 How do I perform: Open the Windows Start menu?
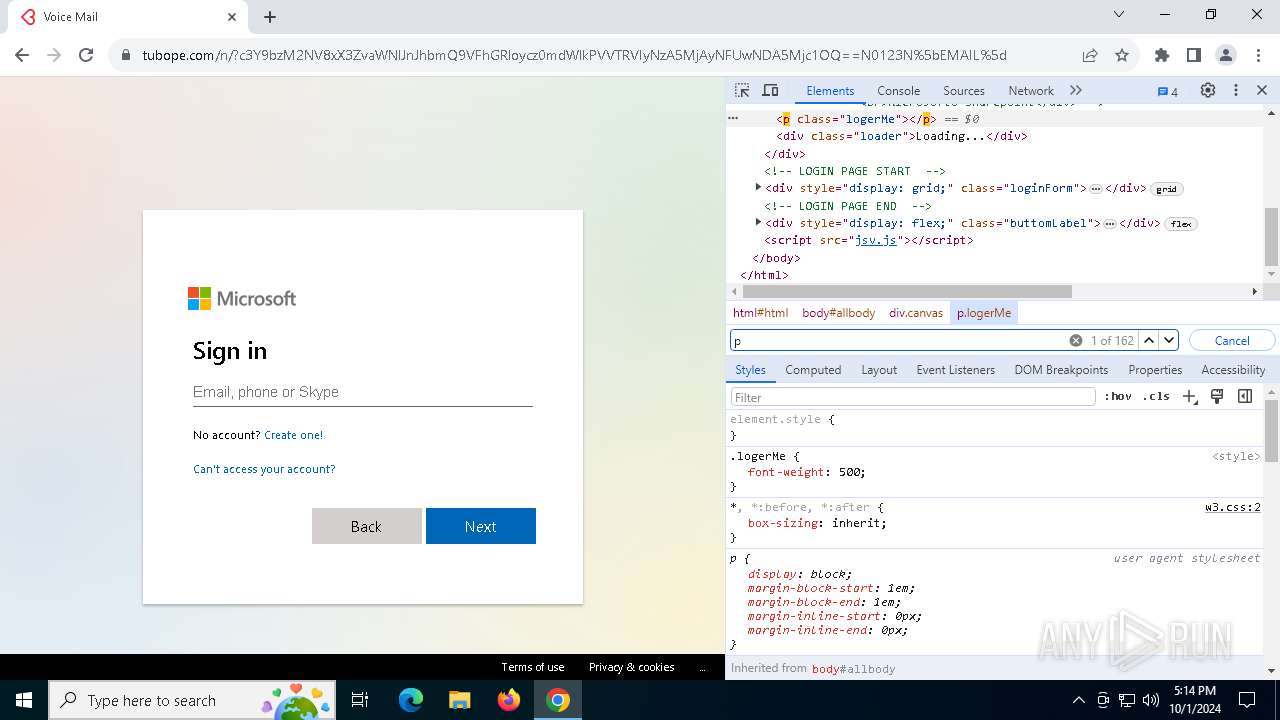point(24,700)
